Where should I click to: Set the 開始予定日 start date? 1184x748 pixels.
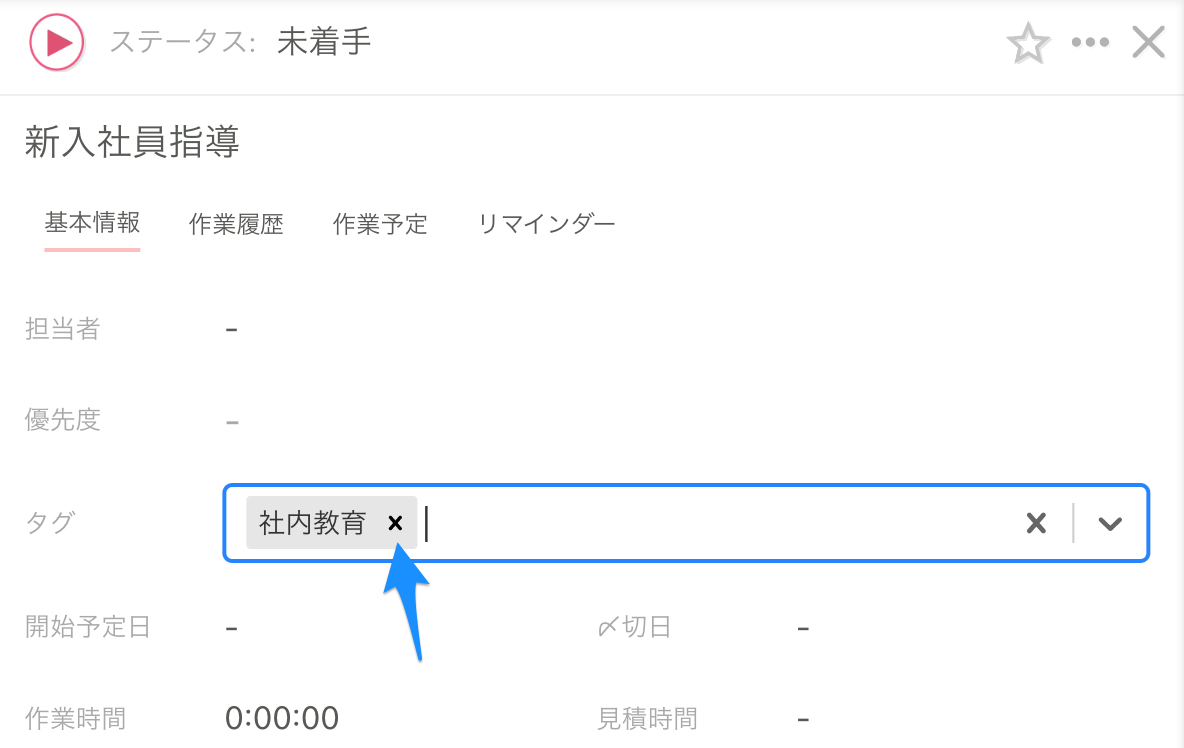(x=231, y=627)
